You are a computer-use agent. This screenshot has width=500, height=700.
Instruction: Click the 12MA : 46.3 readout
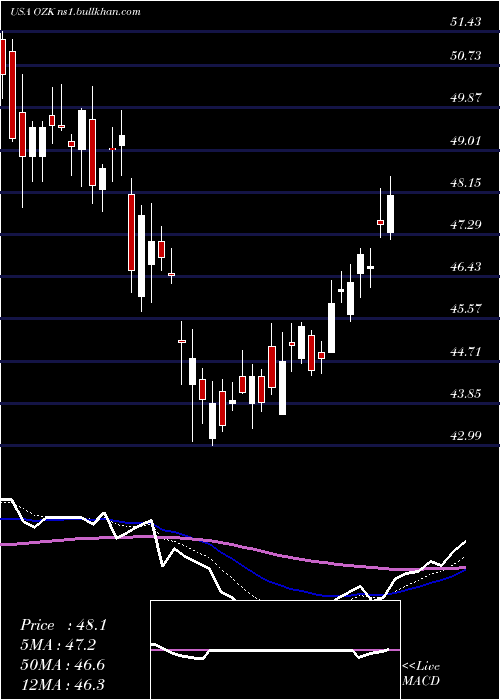tap(62, 684)
